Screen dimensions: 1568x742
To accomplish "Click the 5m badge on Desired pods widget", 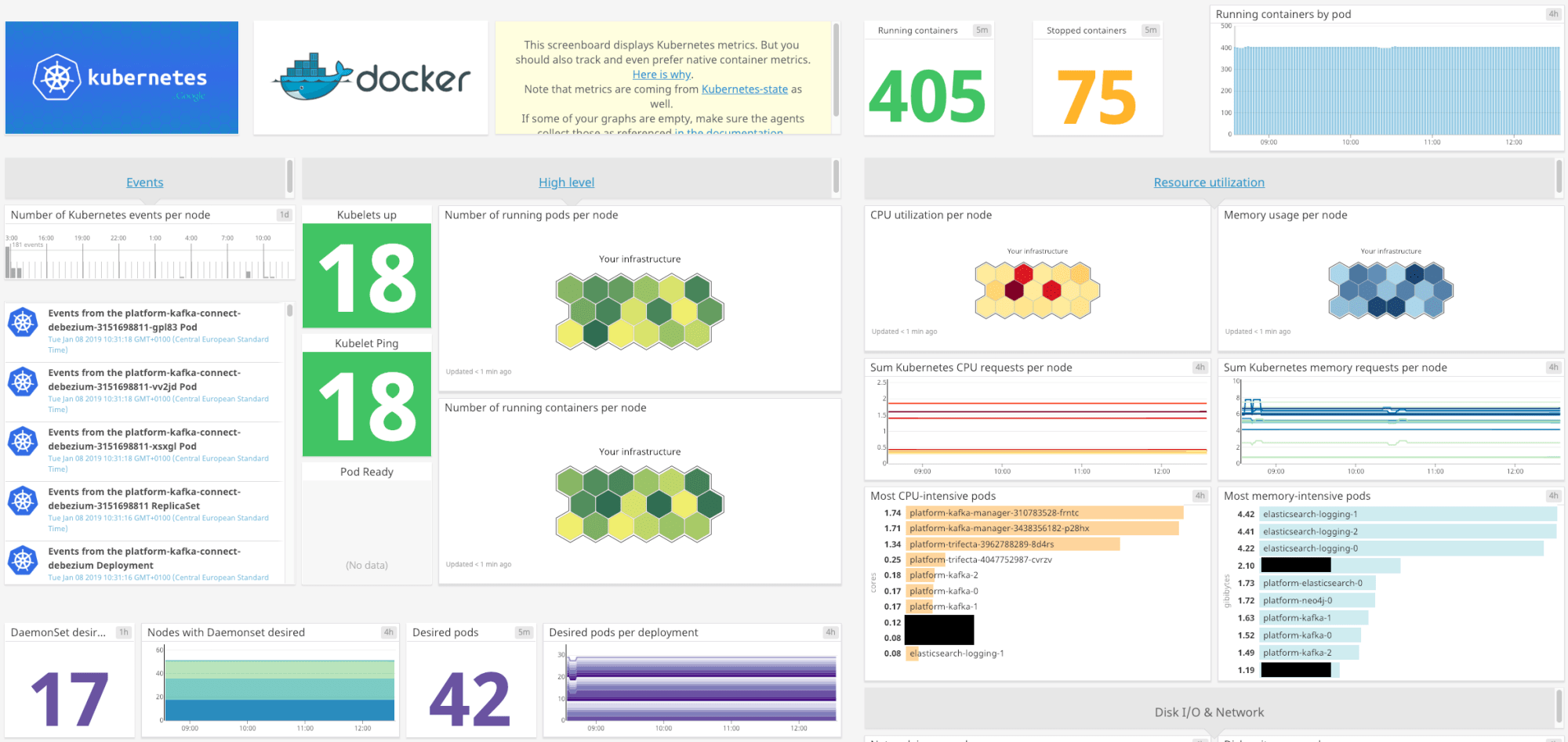I will click(524, 632).
